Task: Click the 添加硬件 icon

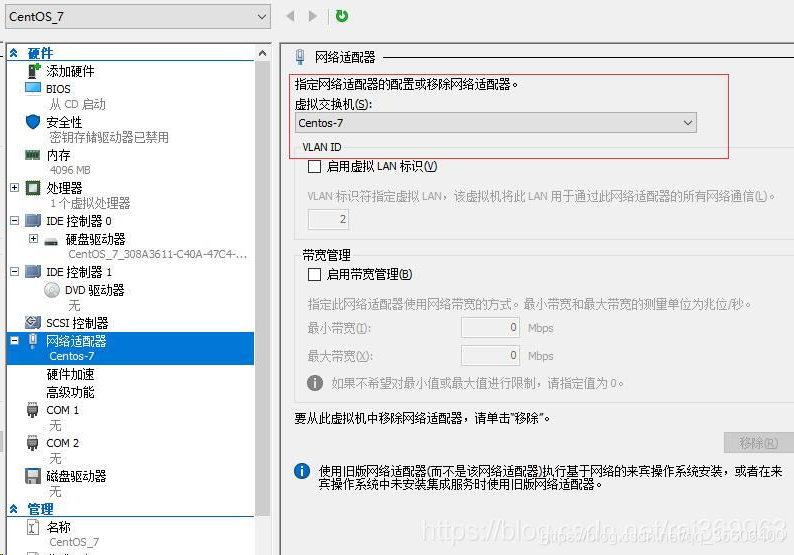Action: point(33,71)
